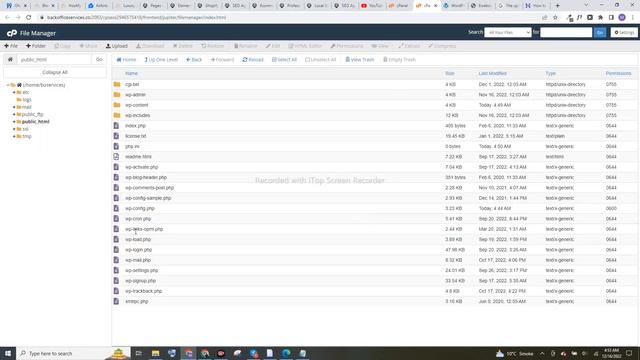640x360 pixels.
Task: Click the search text input field
Action: point(566,32)
